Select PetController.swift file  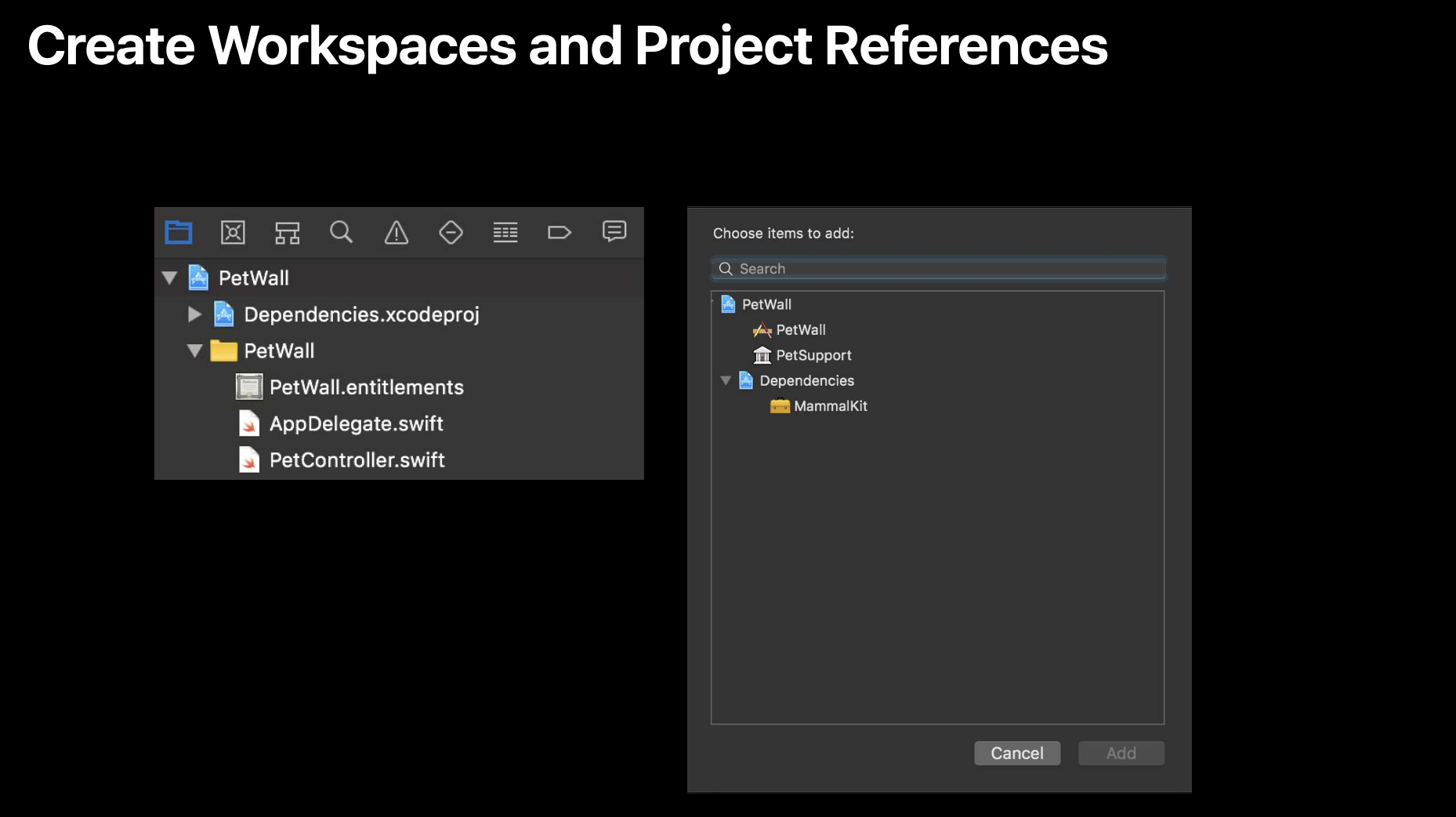(400, 460)
